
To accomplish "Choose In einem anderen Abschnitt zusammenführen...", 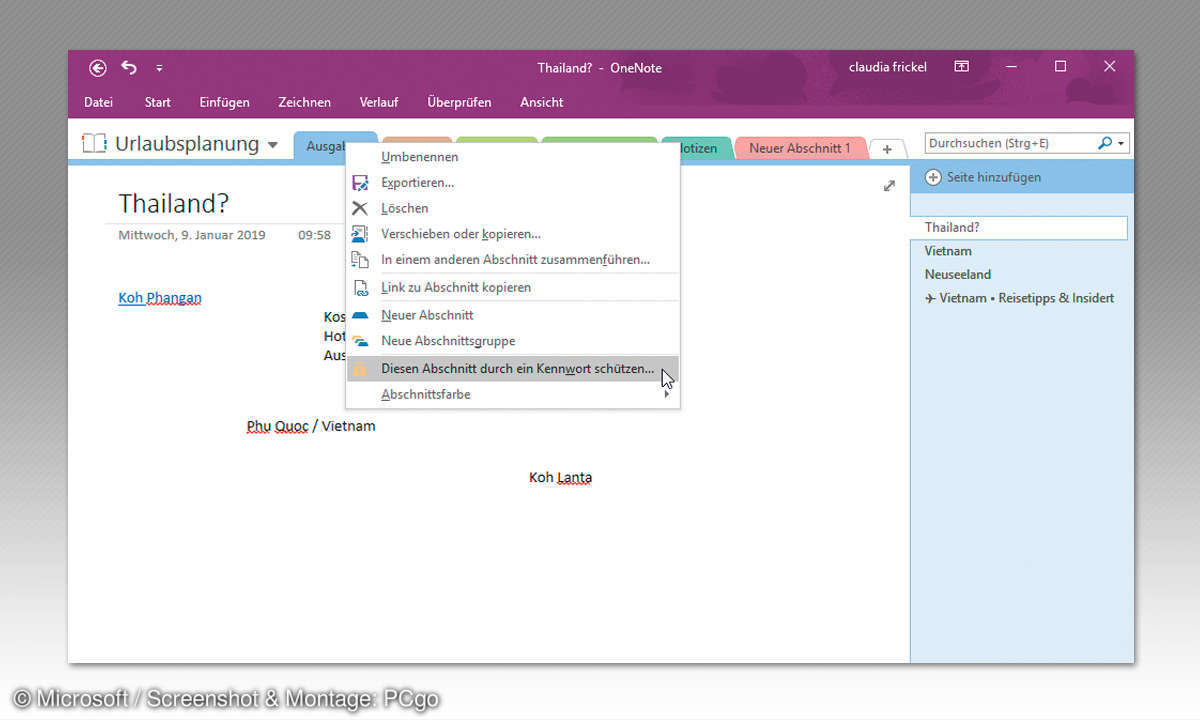I will click(x=512, y=259).
